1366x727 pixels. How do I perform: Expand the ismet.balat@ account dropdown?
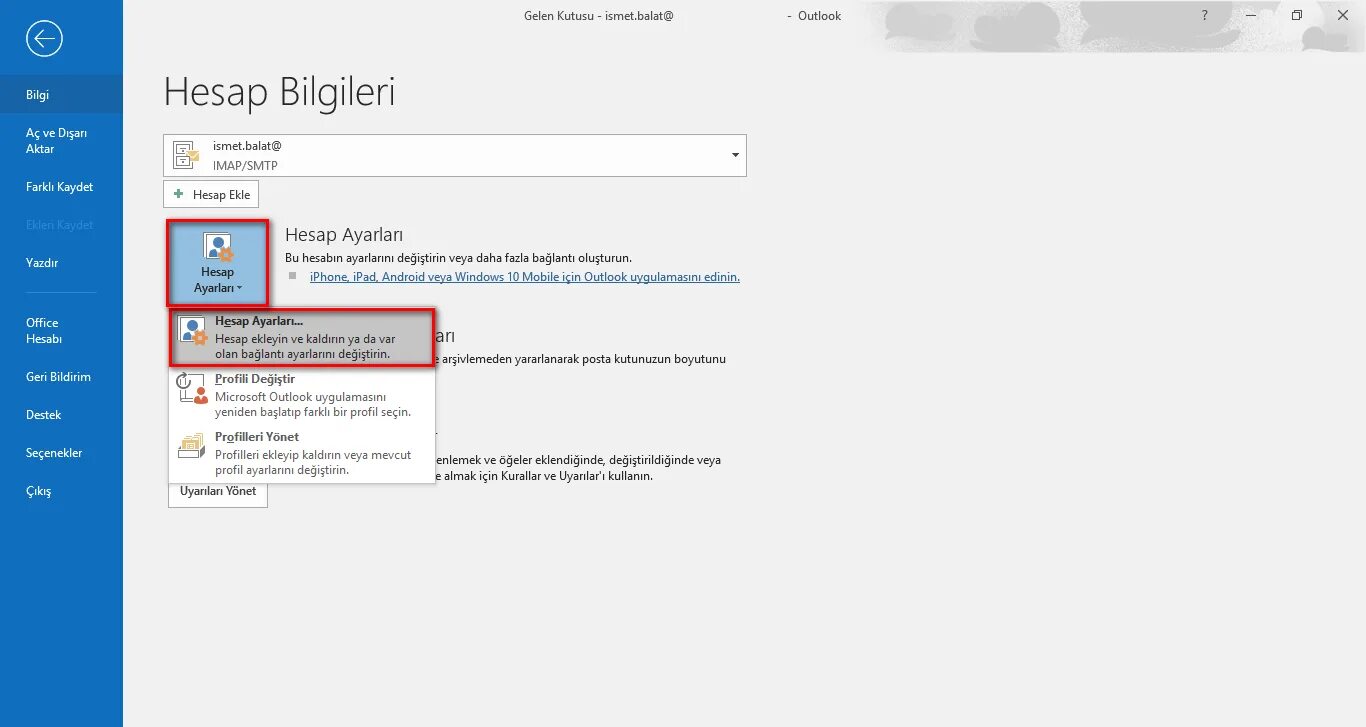point(735,155)
